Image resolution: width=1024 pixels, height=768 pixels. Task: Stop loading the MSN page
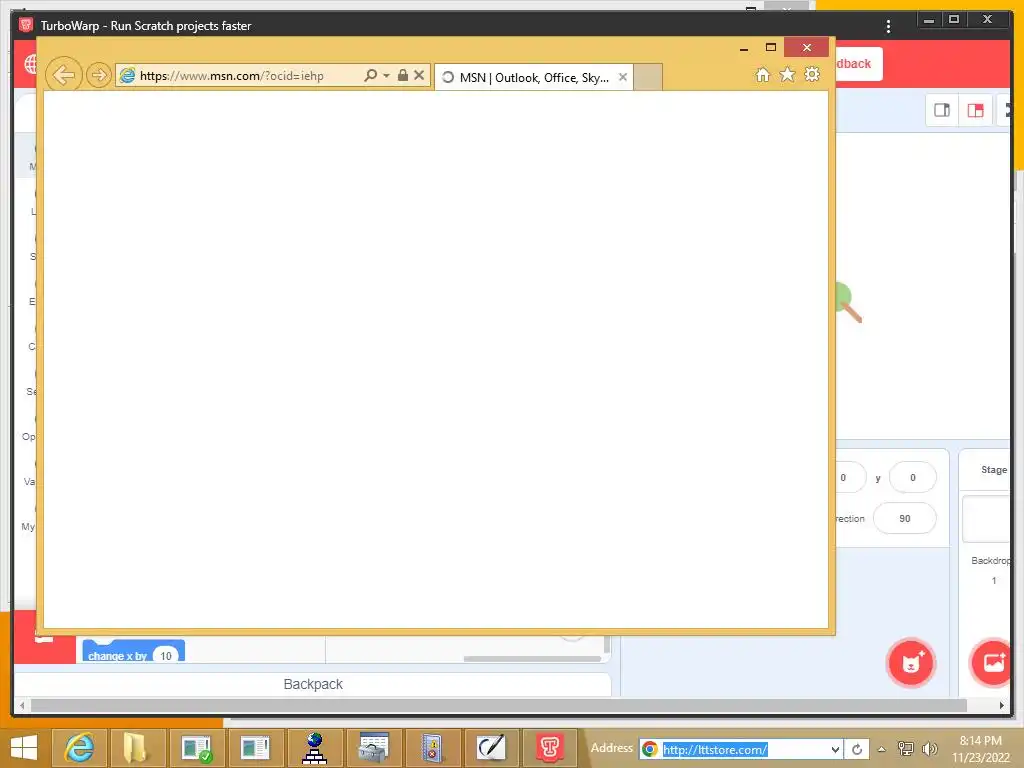419,75
